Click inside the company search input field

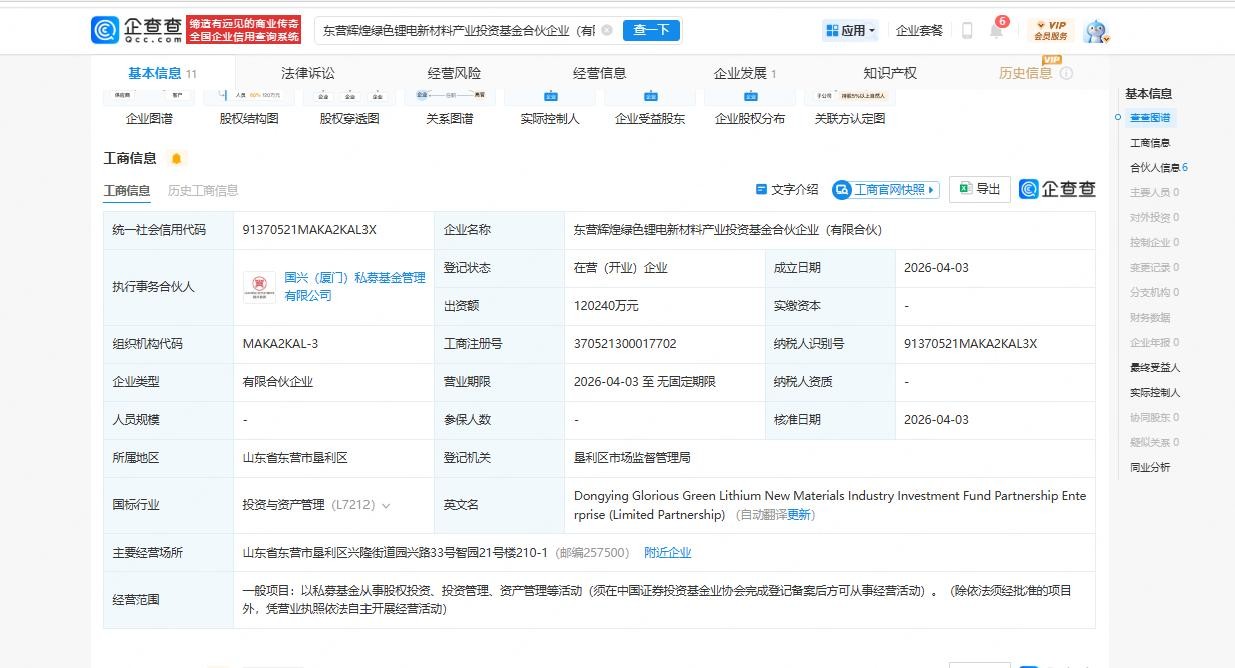pos(458,30)
